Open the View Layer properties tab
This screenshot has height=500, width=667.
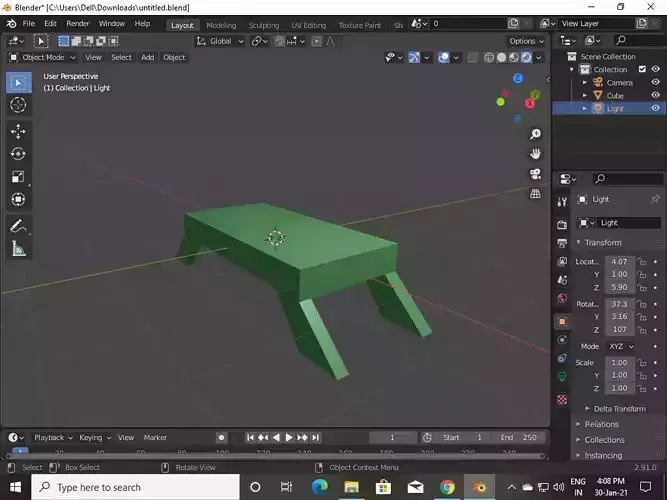coord(562,261)
